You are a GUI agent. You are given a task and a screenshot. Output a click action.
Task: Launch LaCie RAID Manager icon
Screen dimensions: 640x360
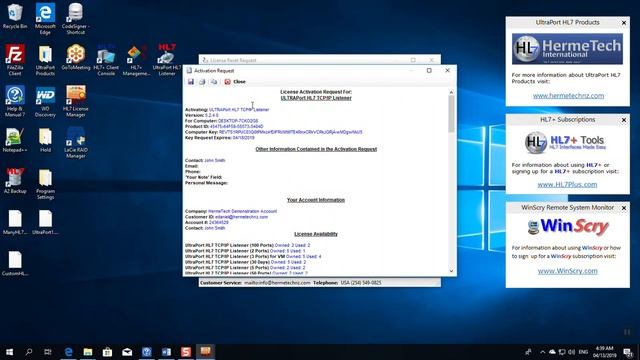pos(76,143)
